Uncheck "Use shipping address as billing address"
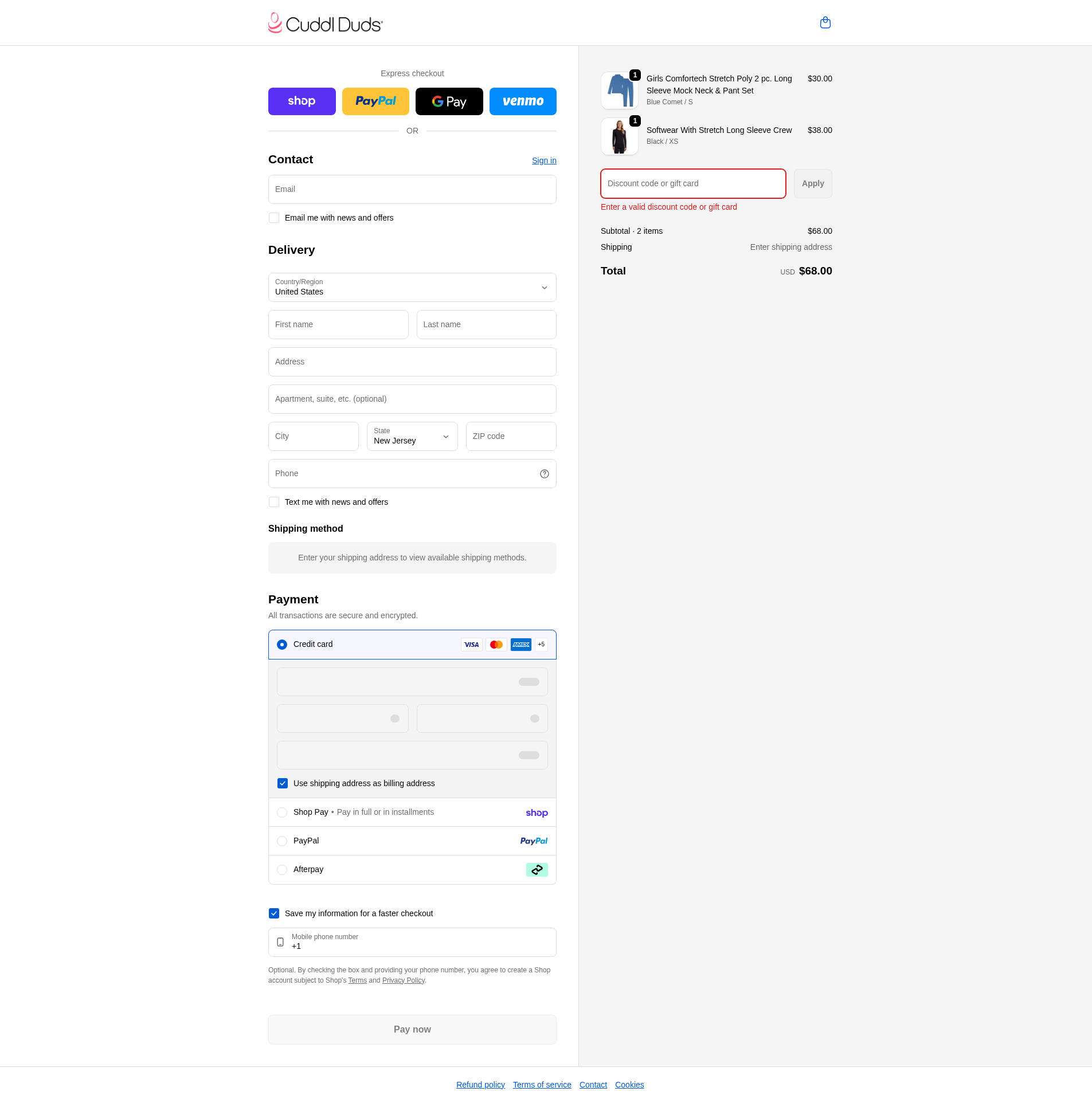 pos(282,783)
